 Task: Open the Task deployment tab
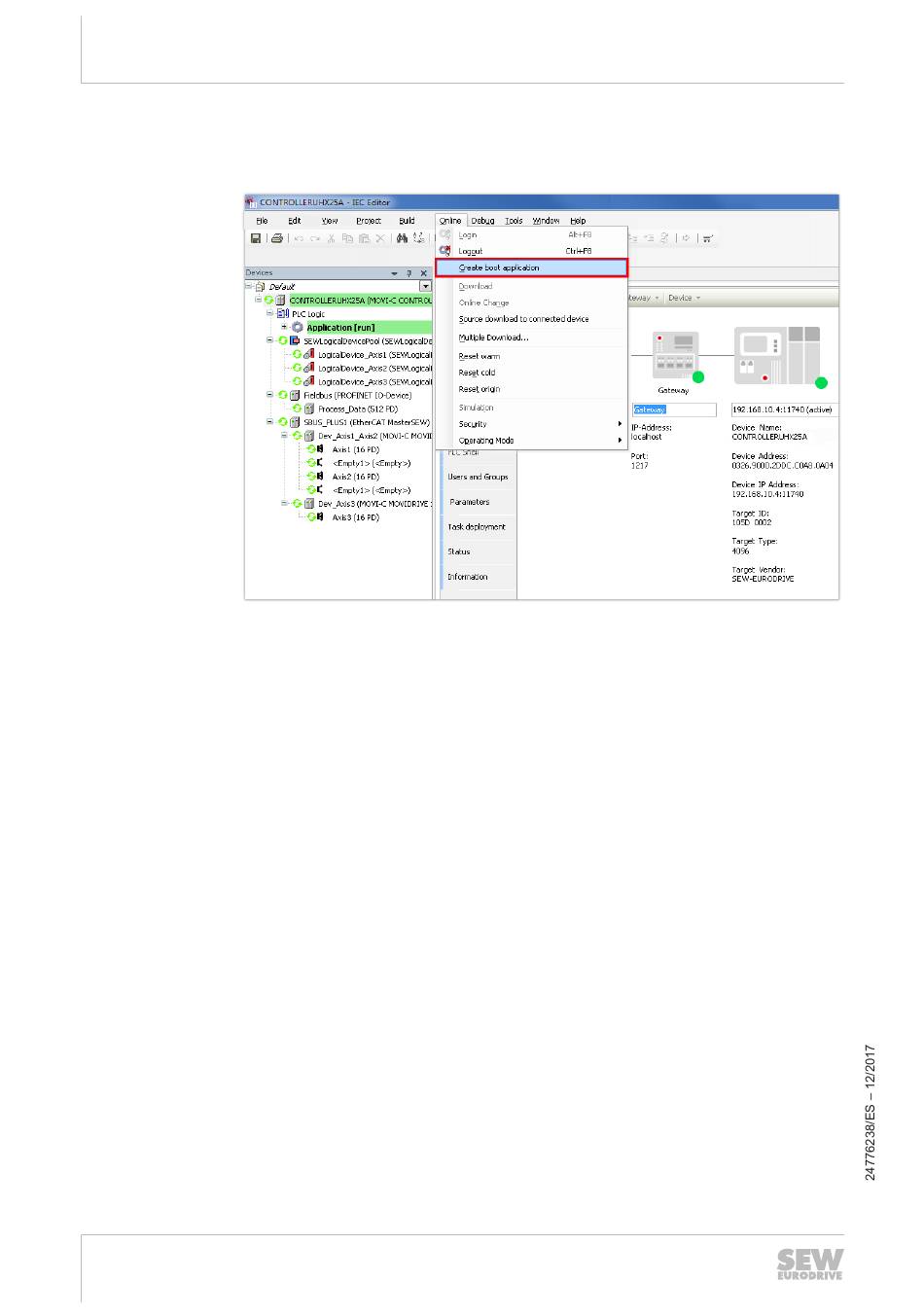coord(477,527)
